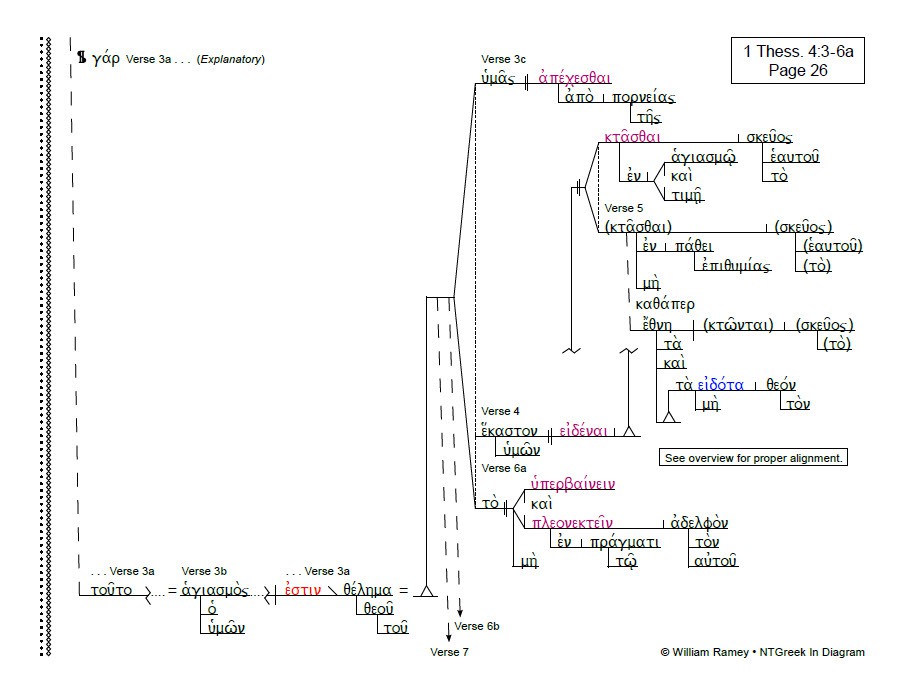903x694 pixels.
Task: Click the paragraph mark before γάρ
Action: point(82,58)
